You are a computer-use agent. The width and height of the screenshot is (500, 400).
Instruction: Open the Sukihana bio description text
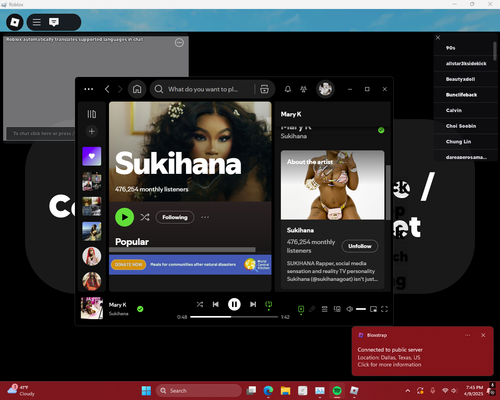332,271
